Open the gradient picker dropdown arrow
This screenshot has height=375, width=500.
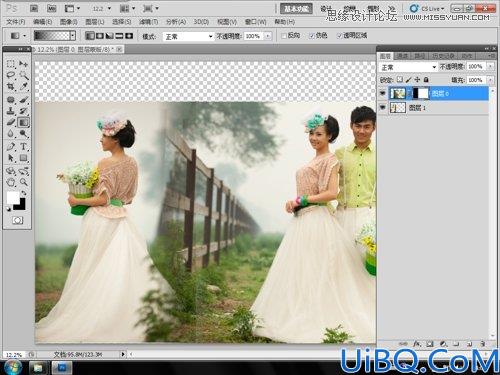(73, 36)
